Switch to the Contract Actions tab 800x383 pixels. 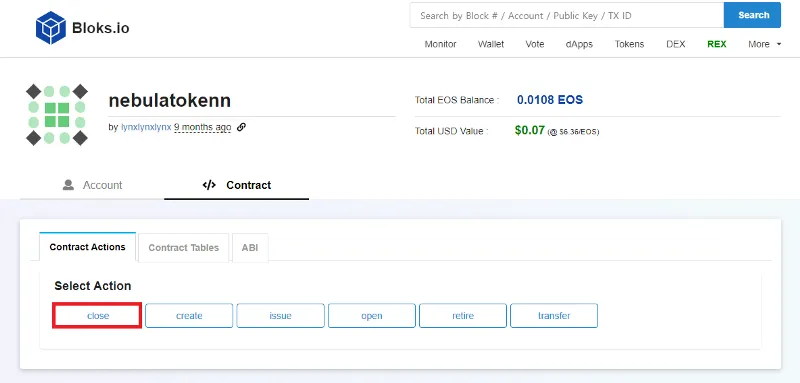[x=87, y=247]
